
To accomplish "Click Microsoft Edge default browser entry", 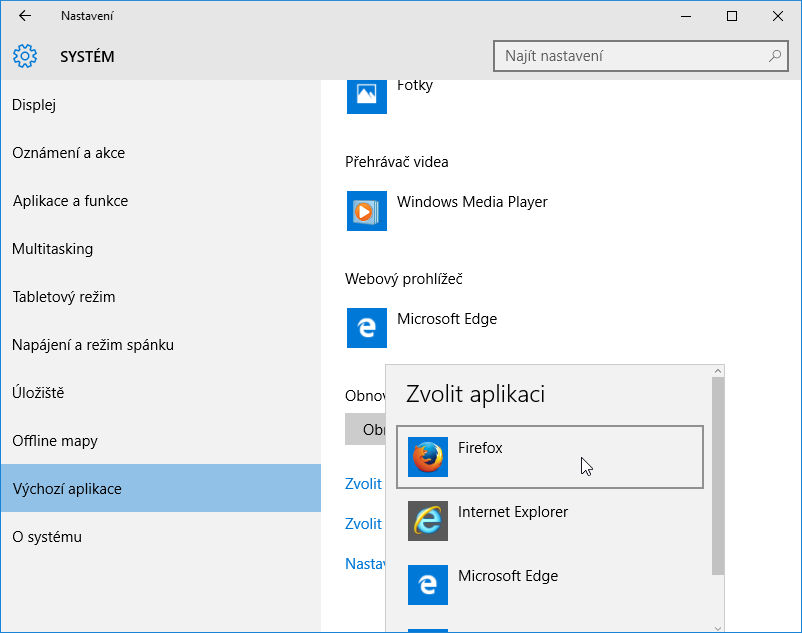I will tap(447, 319).
